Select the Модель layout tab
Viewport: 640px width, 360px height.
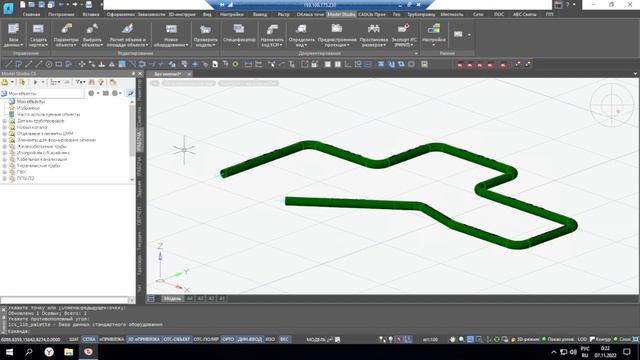pyautogui.click(x=172, y=299)
